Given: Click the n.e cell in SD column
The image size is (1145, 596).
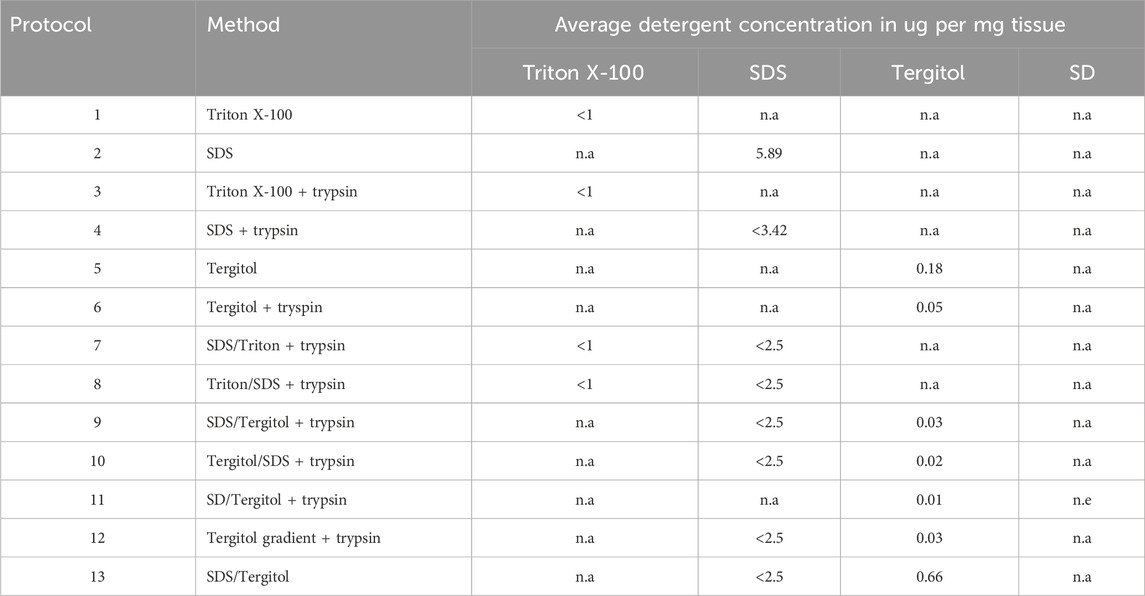Looking at the screenshot, I should point(1081,499).
